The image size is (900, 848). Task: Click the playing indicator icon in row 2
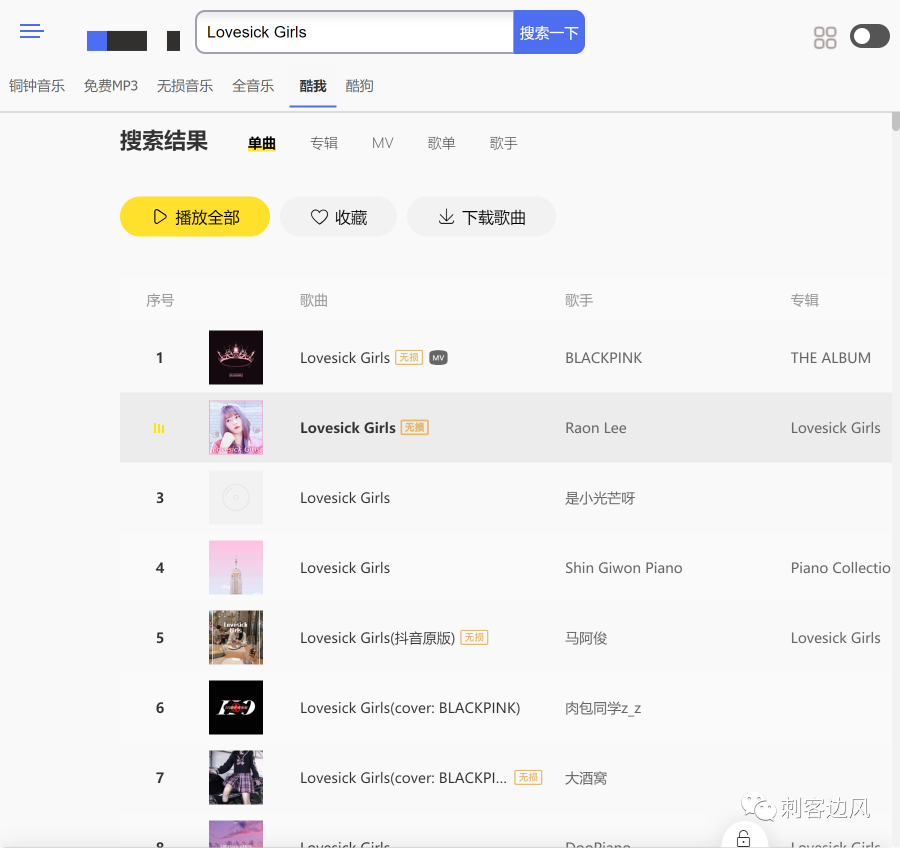click(159, 428)
